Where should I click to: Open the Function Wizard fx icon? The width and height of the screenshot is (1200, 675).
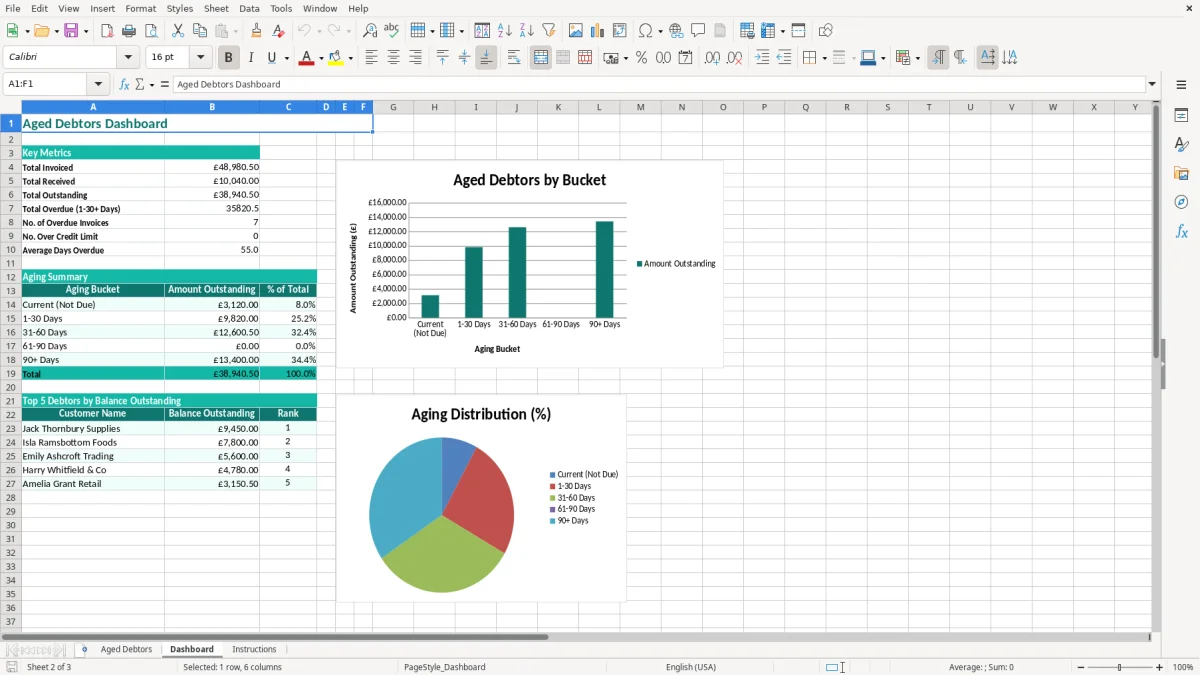pos(124,85)
